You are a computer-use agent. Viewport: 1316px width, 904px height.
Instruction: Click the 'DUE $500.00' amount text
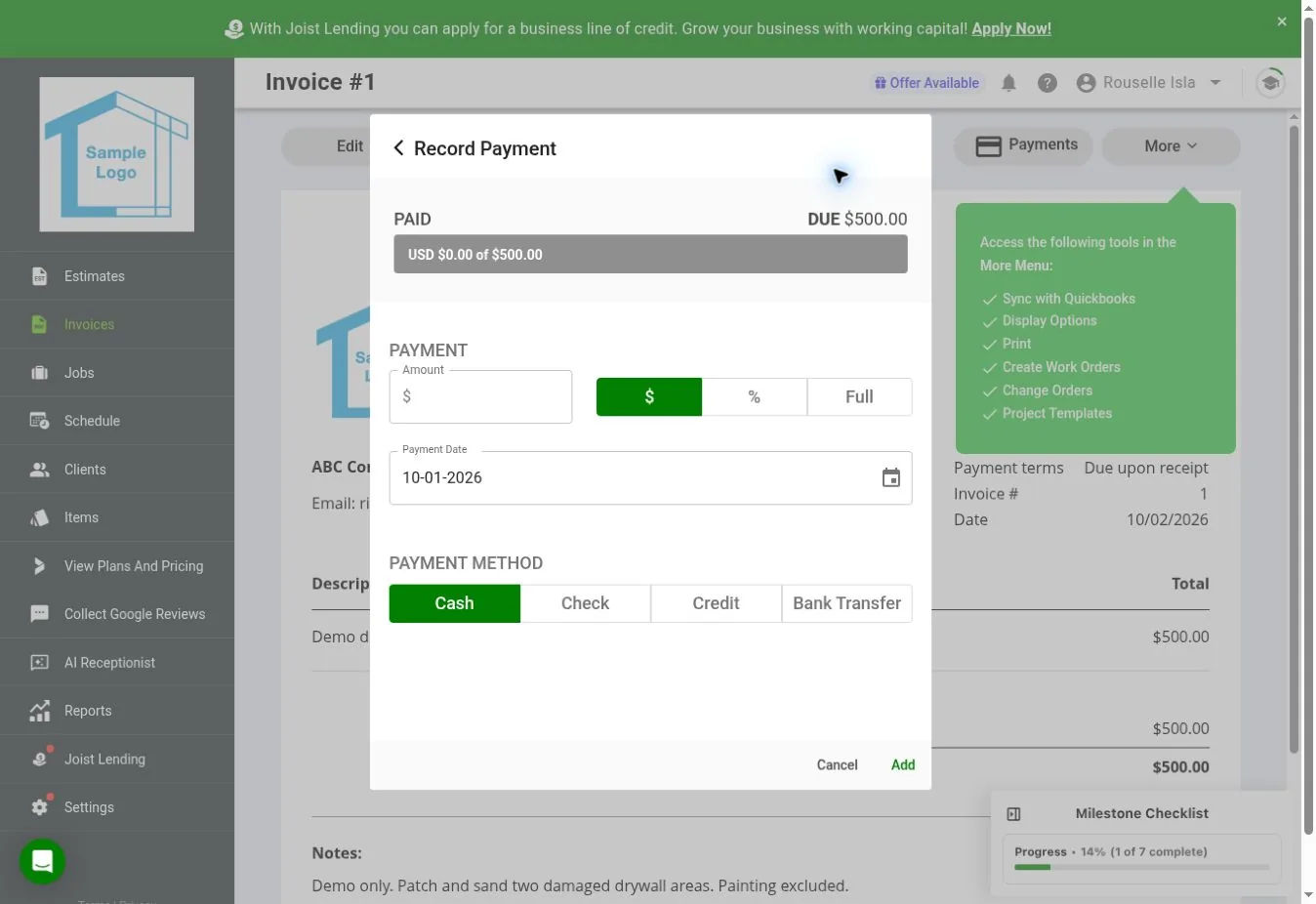(x=857, y=220)
